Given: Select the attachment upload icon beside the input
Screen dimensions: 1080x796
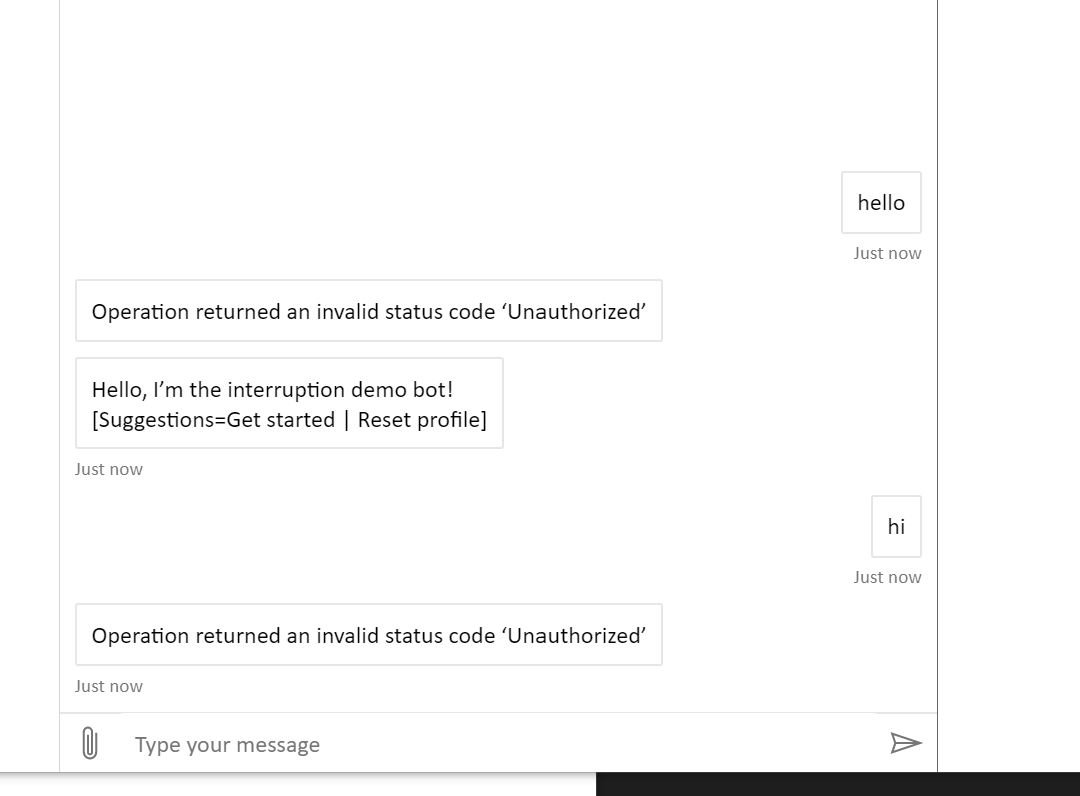Looking at the screenshot, I should (x=91, y=743).
